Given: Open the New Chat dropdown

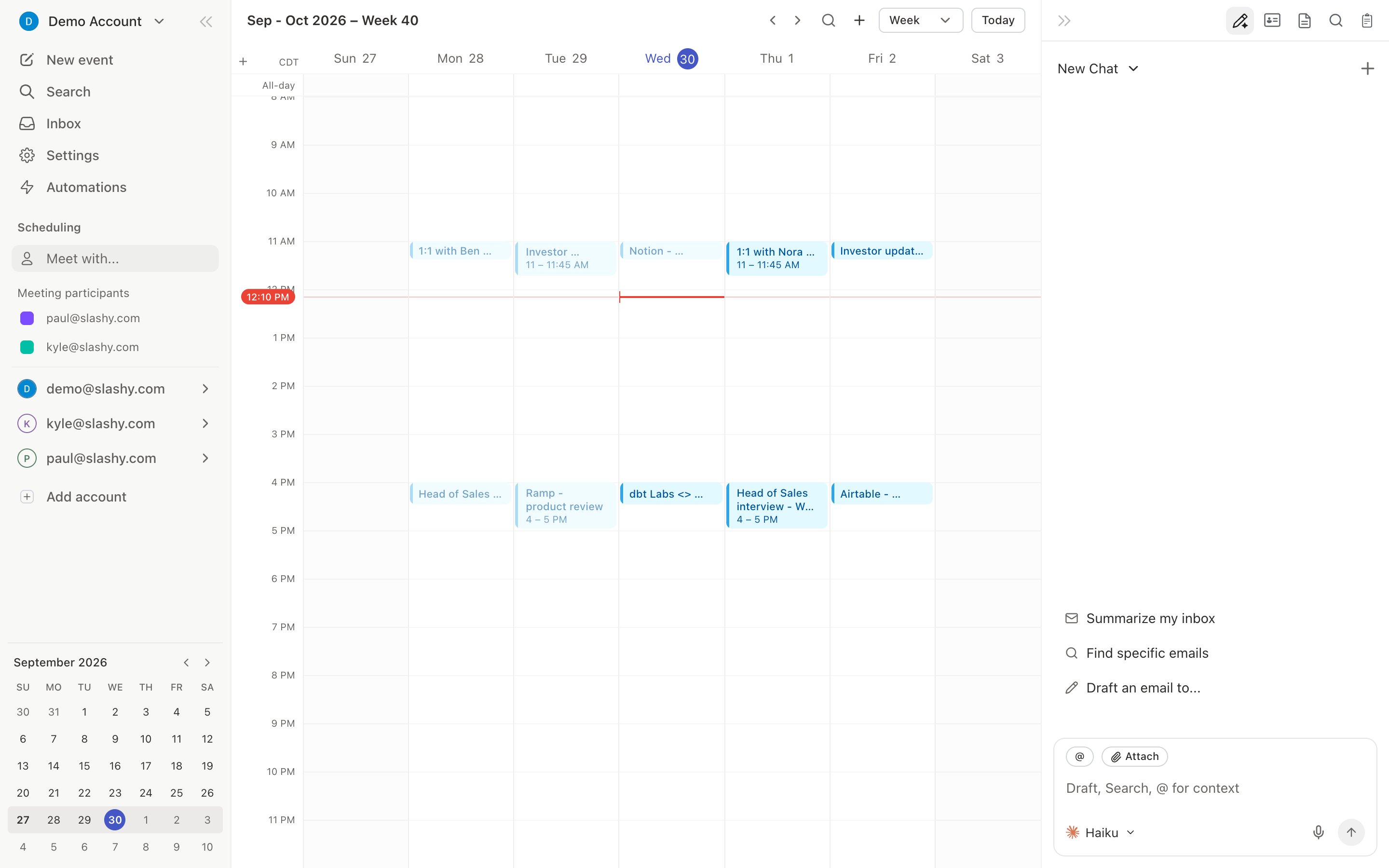Looking at the screenshot, I should [1097, 69].
